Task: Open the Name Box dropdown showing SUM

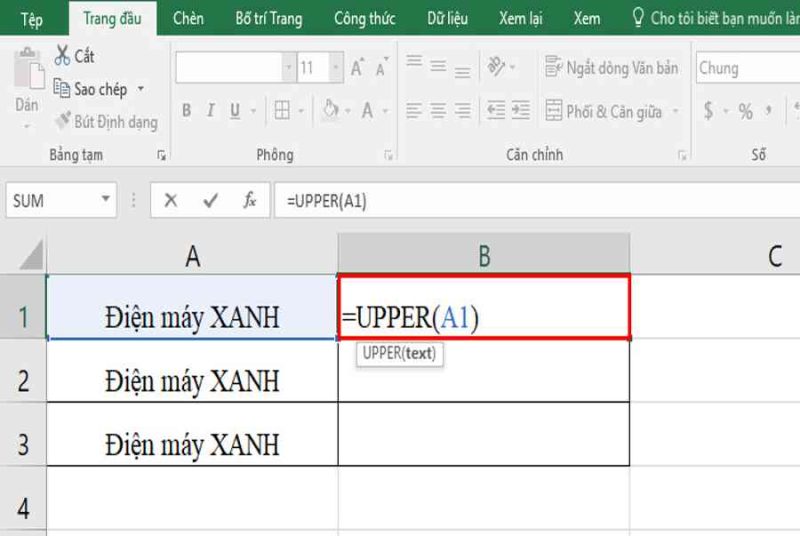Action: [106, 199]
